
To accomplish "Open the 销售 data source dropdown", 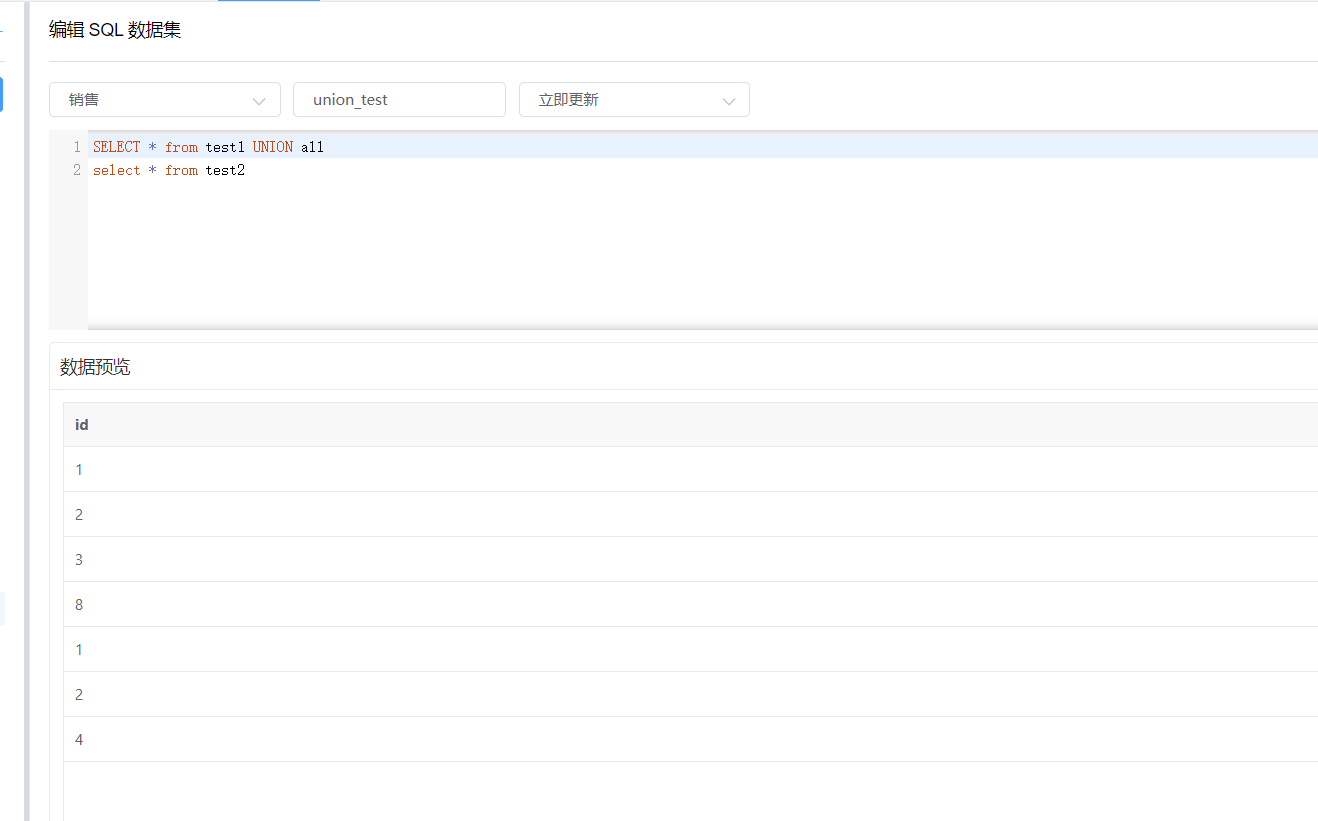I will point(164,99).
